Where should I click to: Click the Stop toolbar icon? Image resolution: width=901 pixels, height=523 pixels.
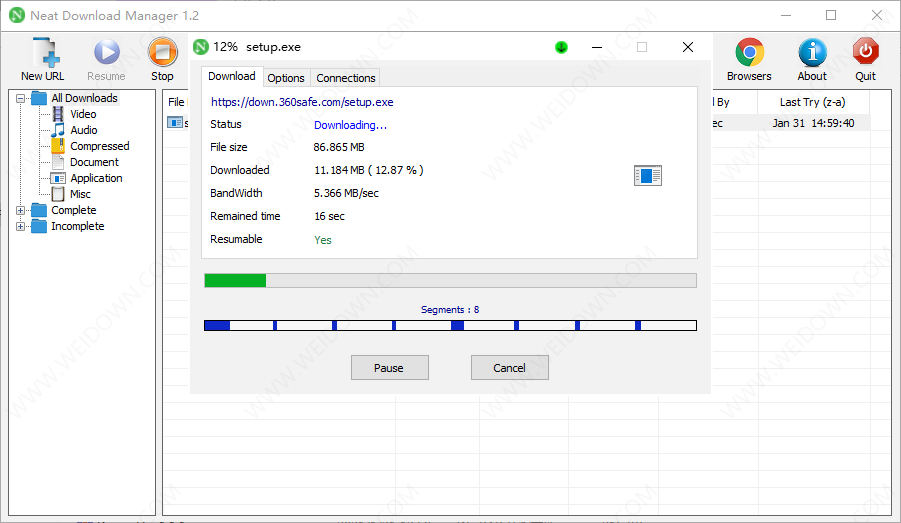pyautogui.click(x=163, y=52)
